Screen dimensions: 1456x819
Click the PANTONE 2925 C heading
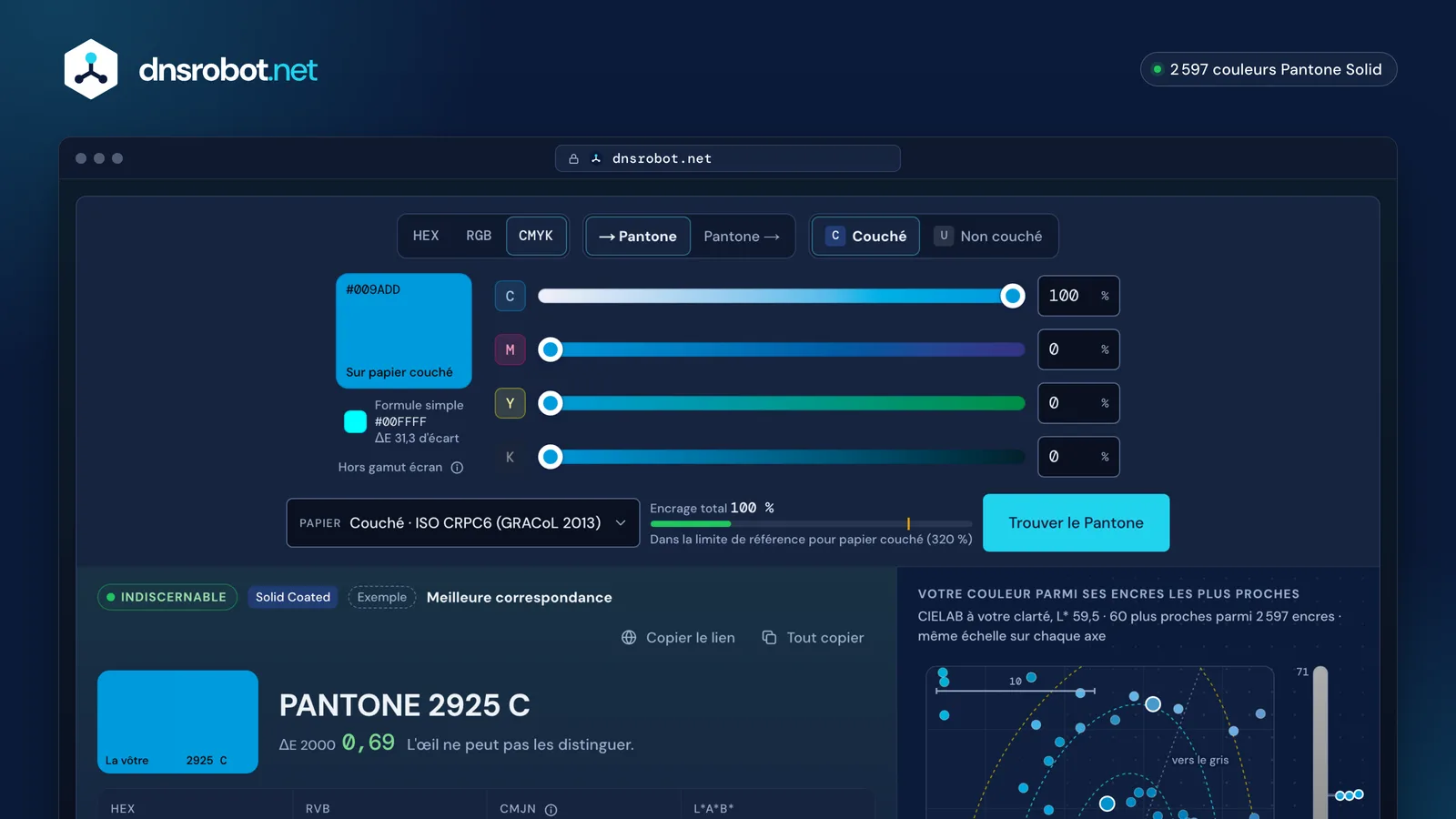click(x=404, y=705)
